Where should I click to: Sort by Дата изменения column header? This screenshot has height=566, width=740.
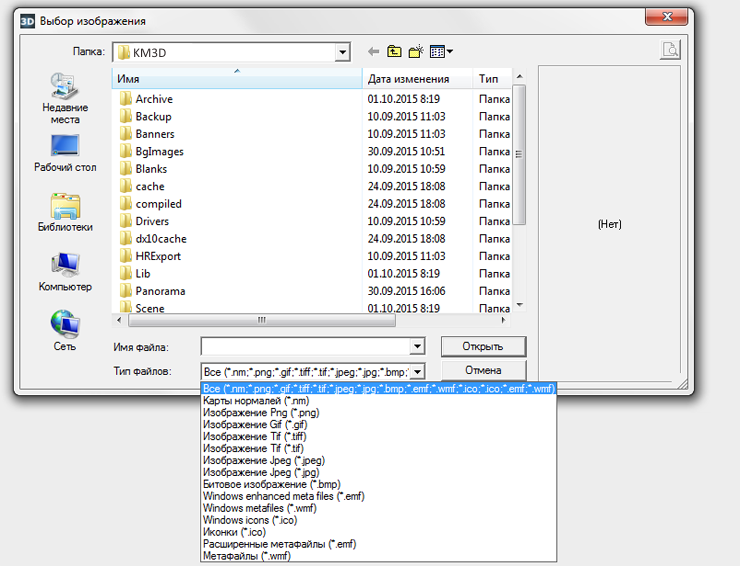pyautogui.click(x=418, y=78)
